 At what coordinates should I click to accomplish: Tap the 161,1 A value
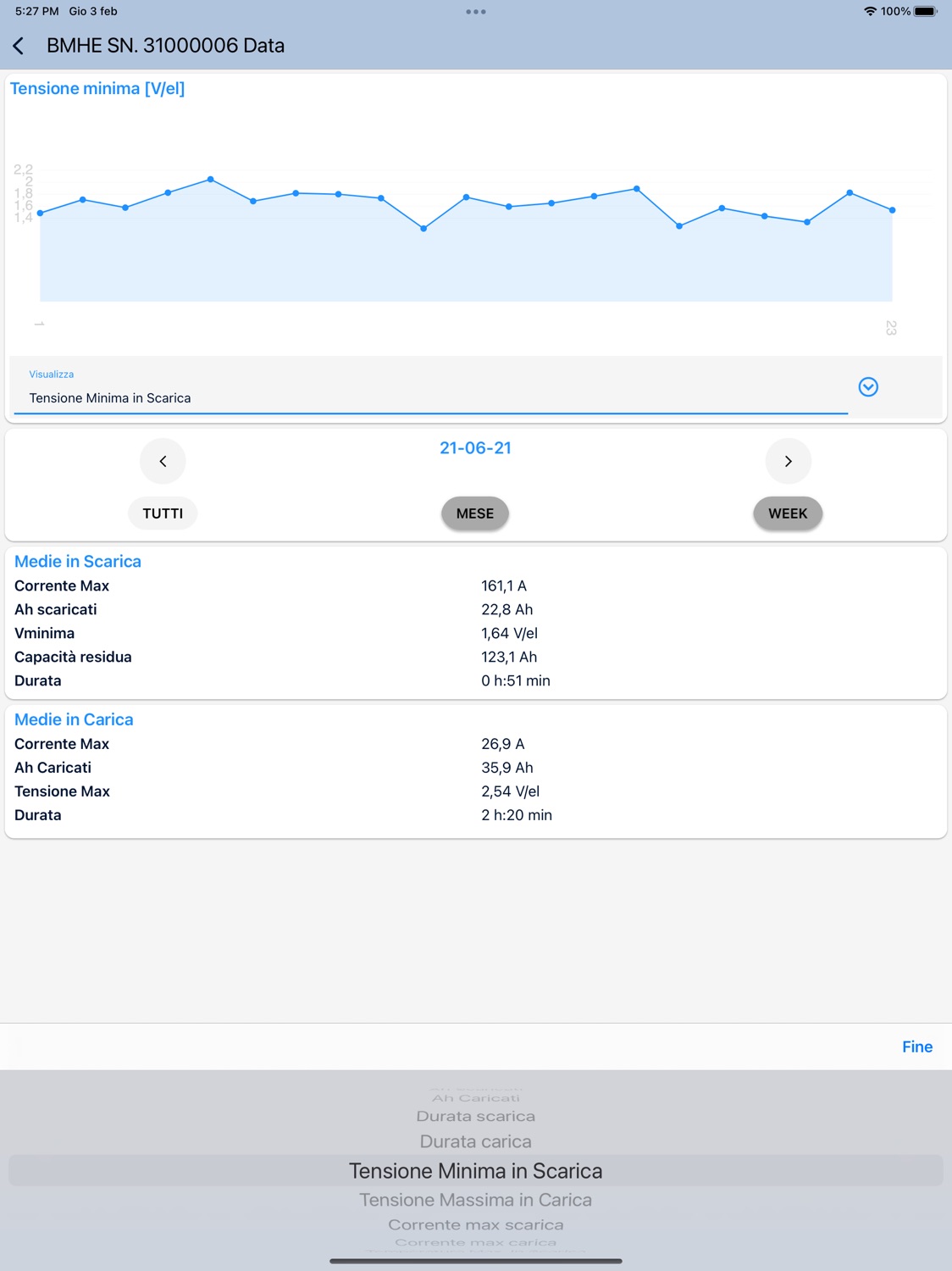coord(504,586)
